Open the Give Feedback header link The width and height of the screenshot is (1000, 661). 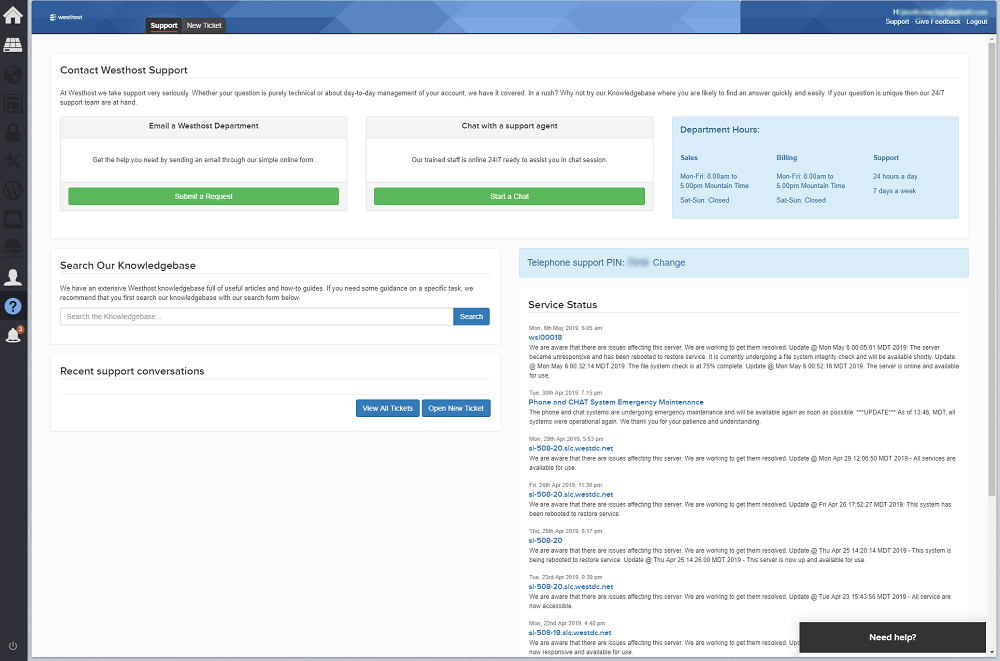(x=938, y=22)
